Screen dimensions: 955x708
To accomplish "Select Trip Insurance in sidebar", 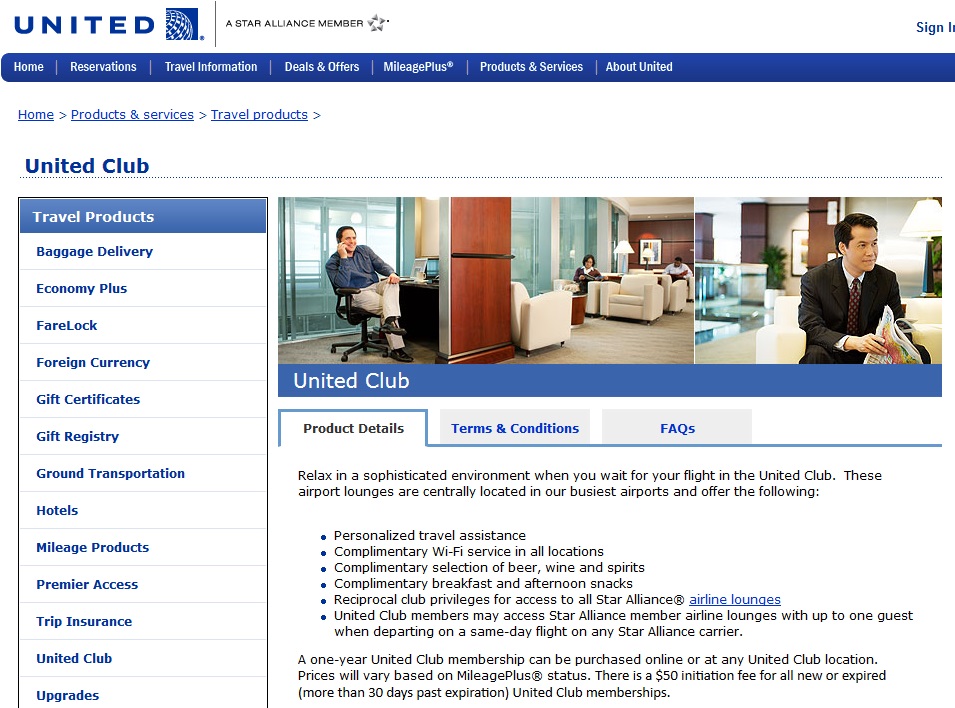I will pyautogui.click(x=84, y=622).
